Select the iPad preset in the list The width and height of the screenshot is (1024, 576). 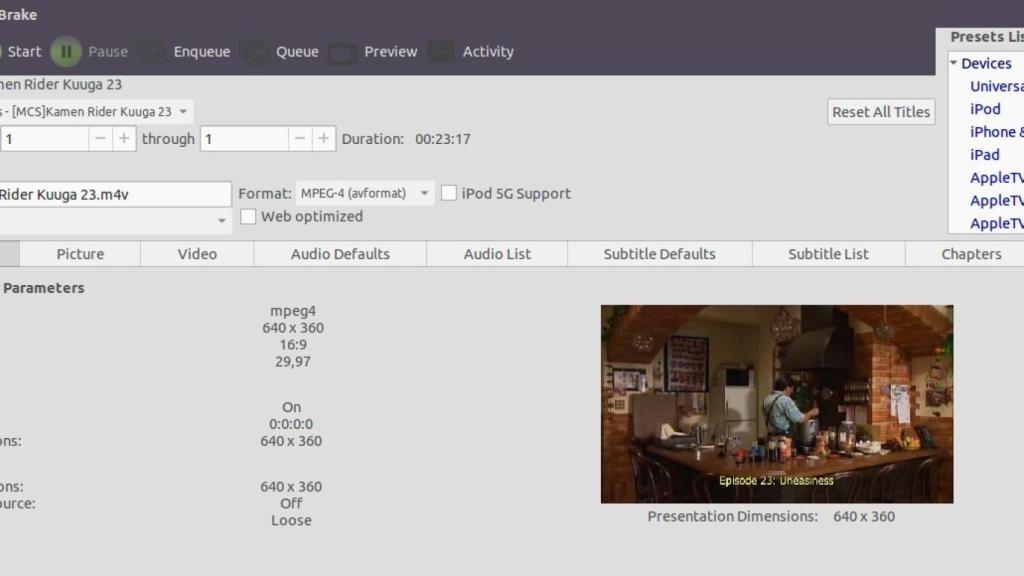coord(984,154)
